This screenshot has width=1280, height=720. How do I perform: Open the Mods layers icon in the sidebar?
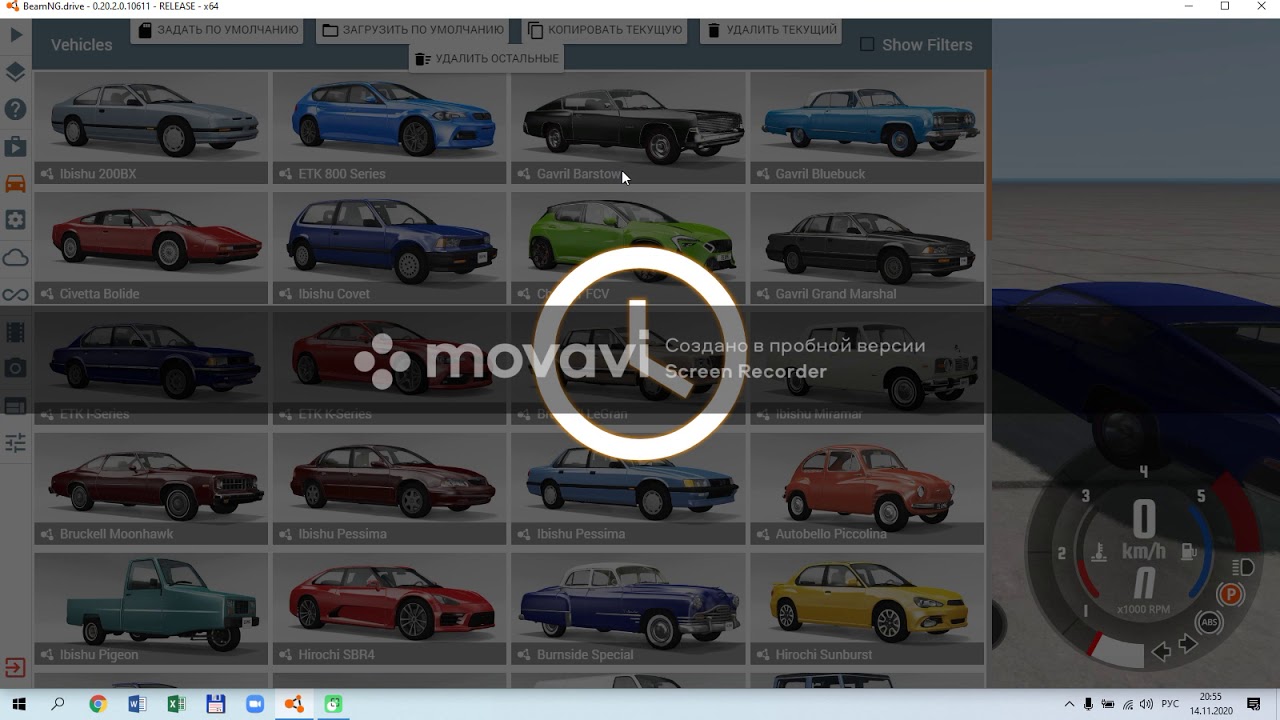[16, 72]
